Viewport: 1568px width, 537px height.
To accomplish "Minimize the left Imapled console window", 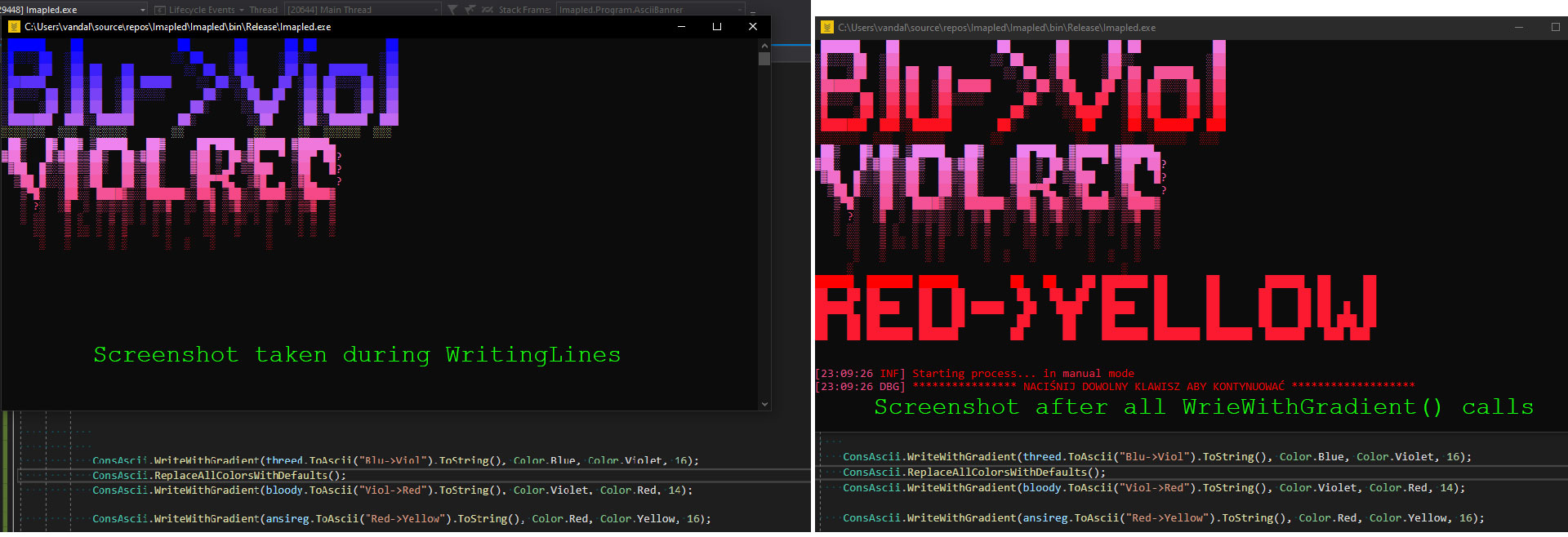I will [681, 27].
